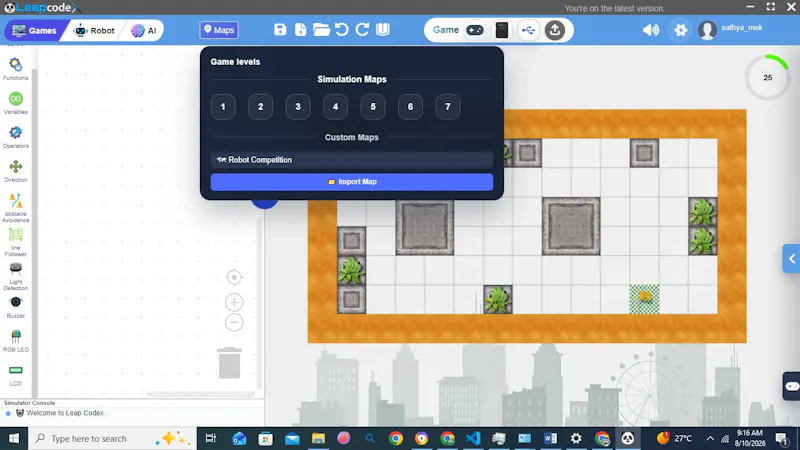Click the circular timer showing 25
The image size is (800, 450).
click(x=767, y=78)
